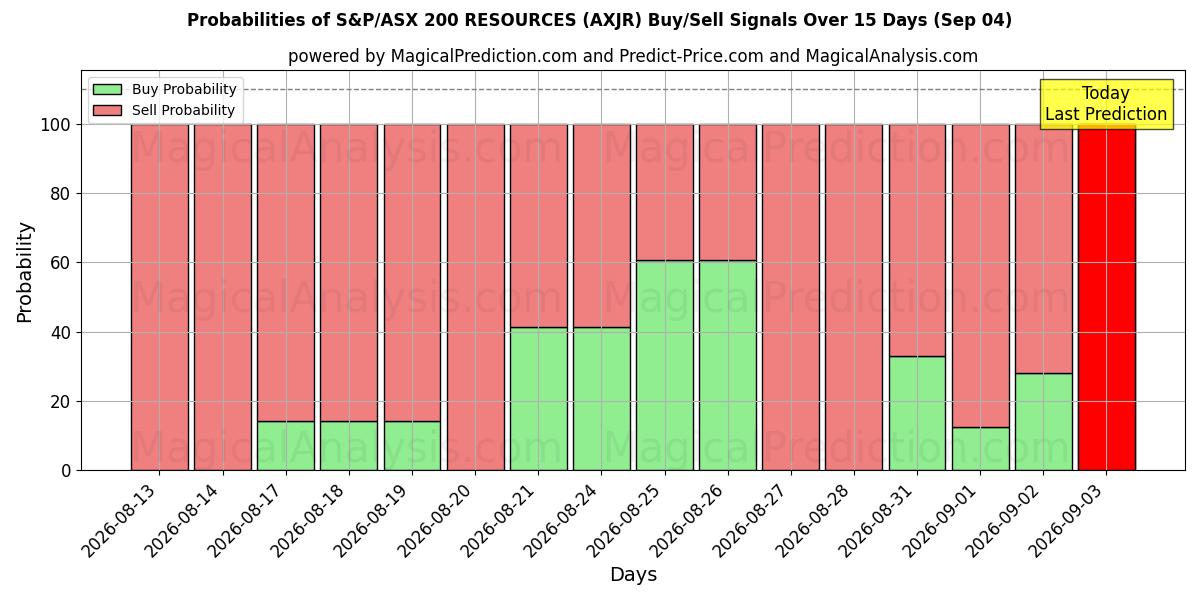Click the y-axis tick label 20
This screenshot has height=600, width=1200.
[61, 402]
